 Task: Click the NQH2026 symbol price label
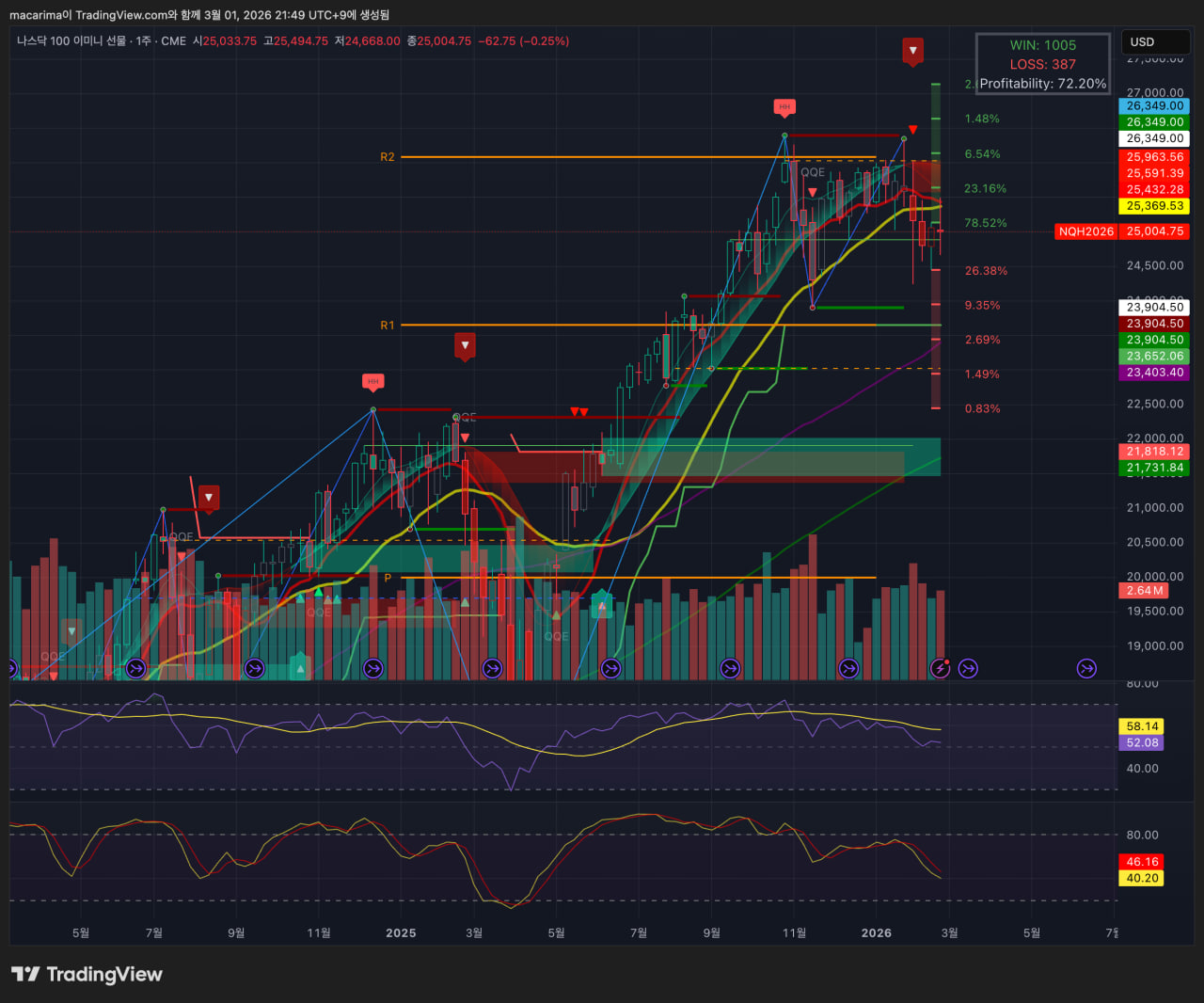coord(1085,231)
